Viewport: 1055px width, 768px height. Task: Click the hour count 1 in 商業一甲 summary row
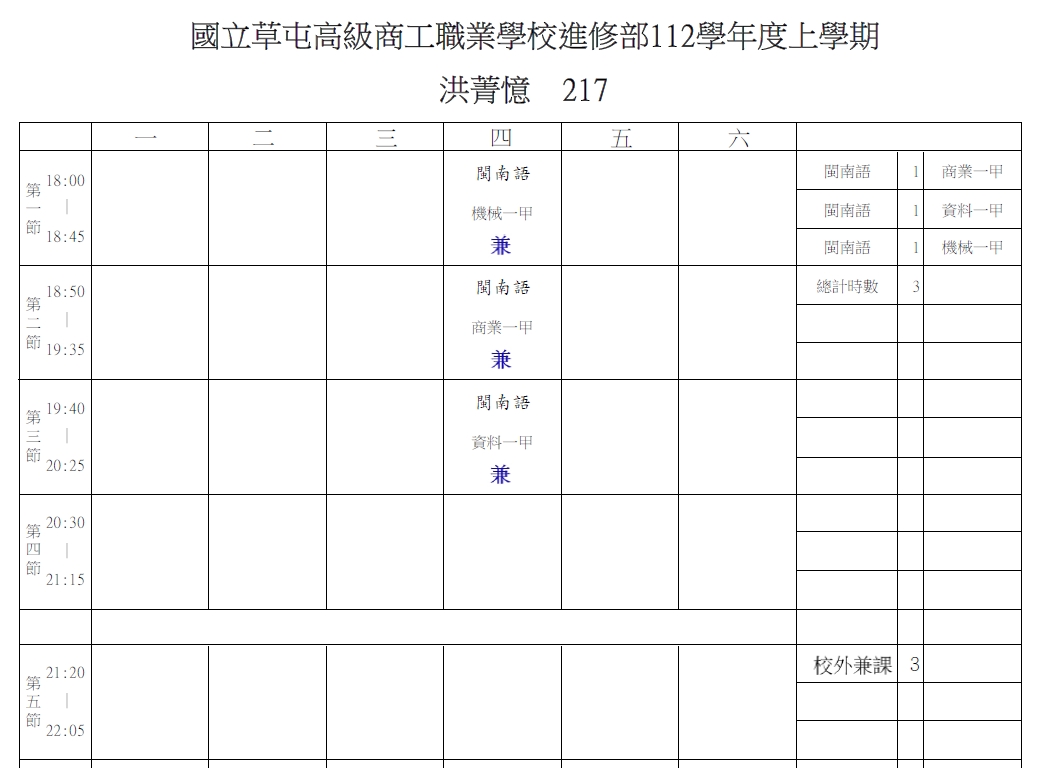(915, 172)
